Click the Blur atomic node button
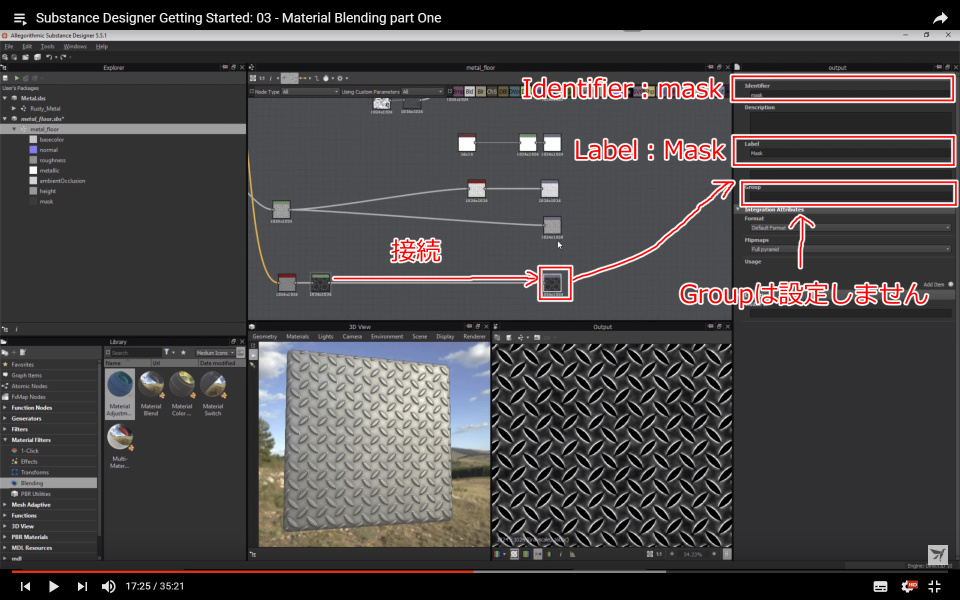 click(481, 92)
